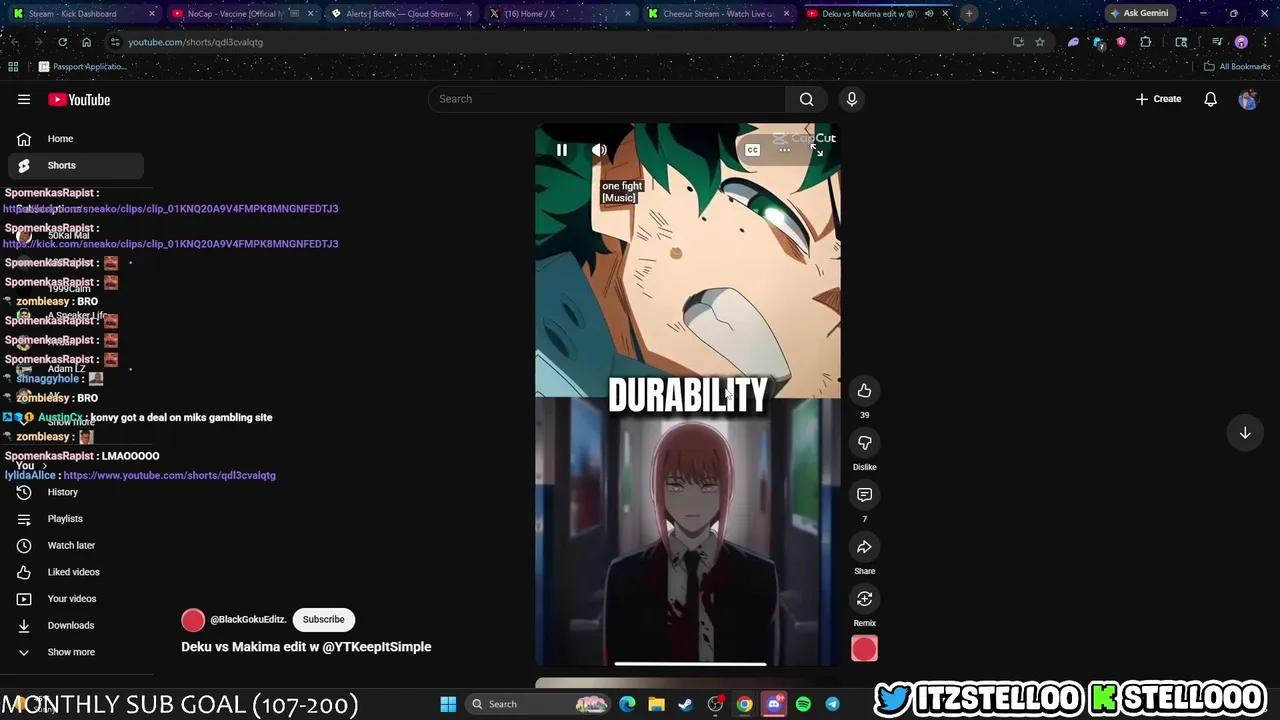The height and width of the screenshot is (720, 1280).
Task: Bookmark this page with the star
Action: (x=1040, y=42)
